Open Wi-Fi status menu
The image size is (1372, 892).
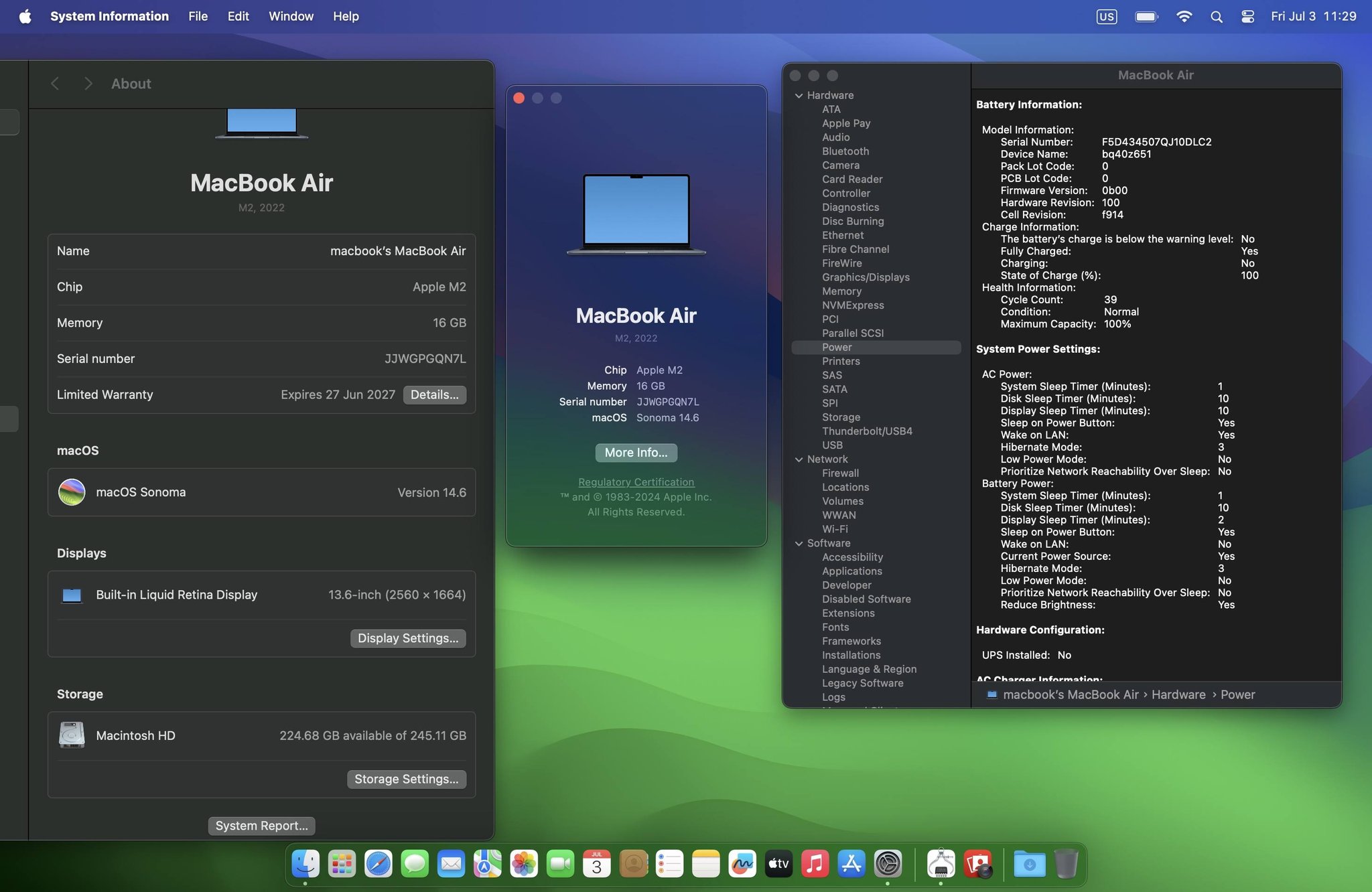[x=1184, y=17]
